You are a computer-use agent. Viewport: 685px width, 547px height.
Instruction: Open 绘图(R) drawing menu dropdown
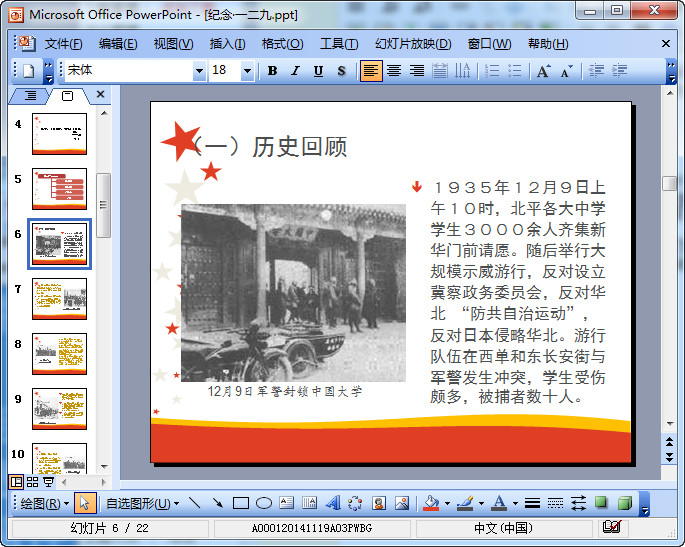point(45,503)
